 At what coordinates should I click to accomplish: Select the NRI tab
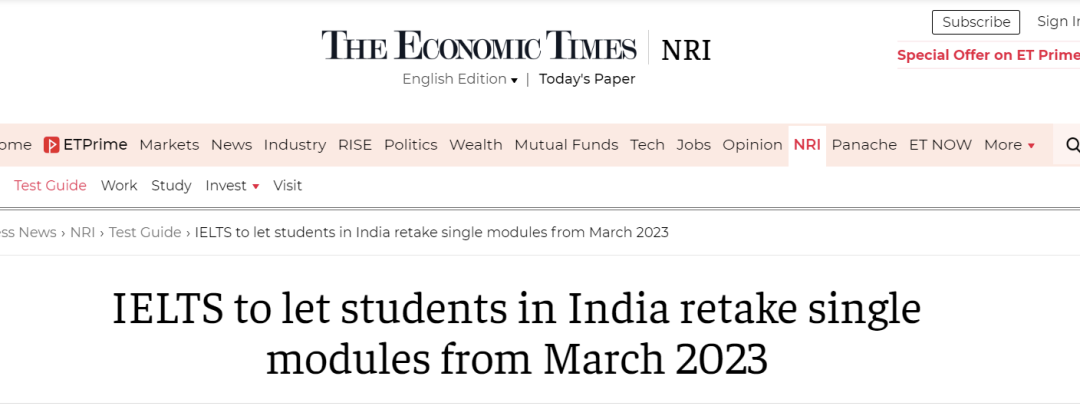tap(807, 145)
